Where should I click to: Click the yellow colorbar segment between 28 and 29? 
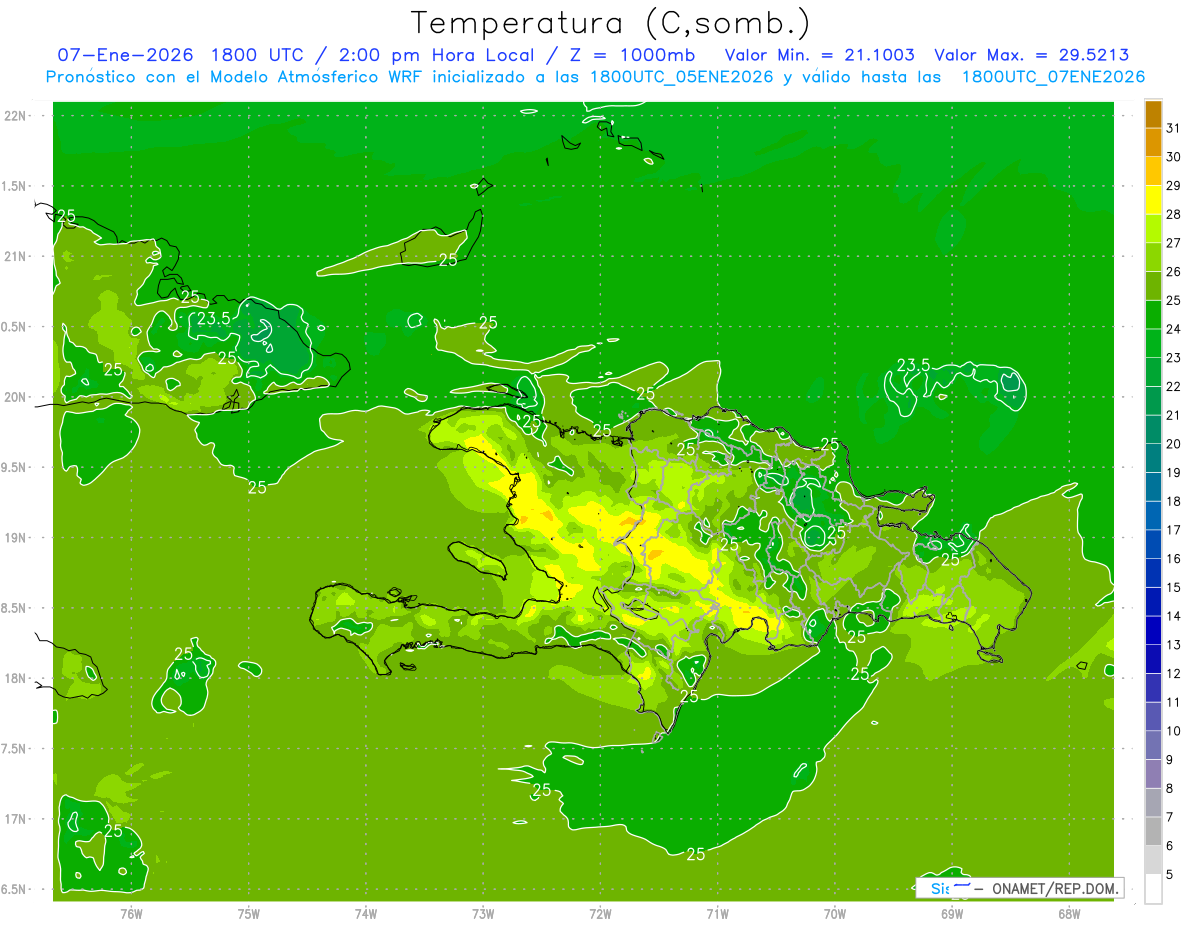click(x=1154, y=200)
